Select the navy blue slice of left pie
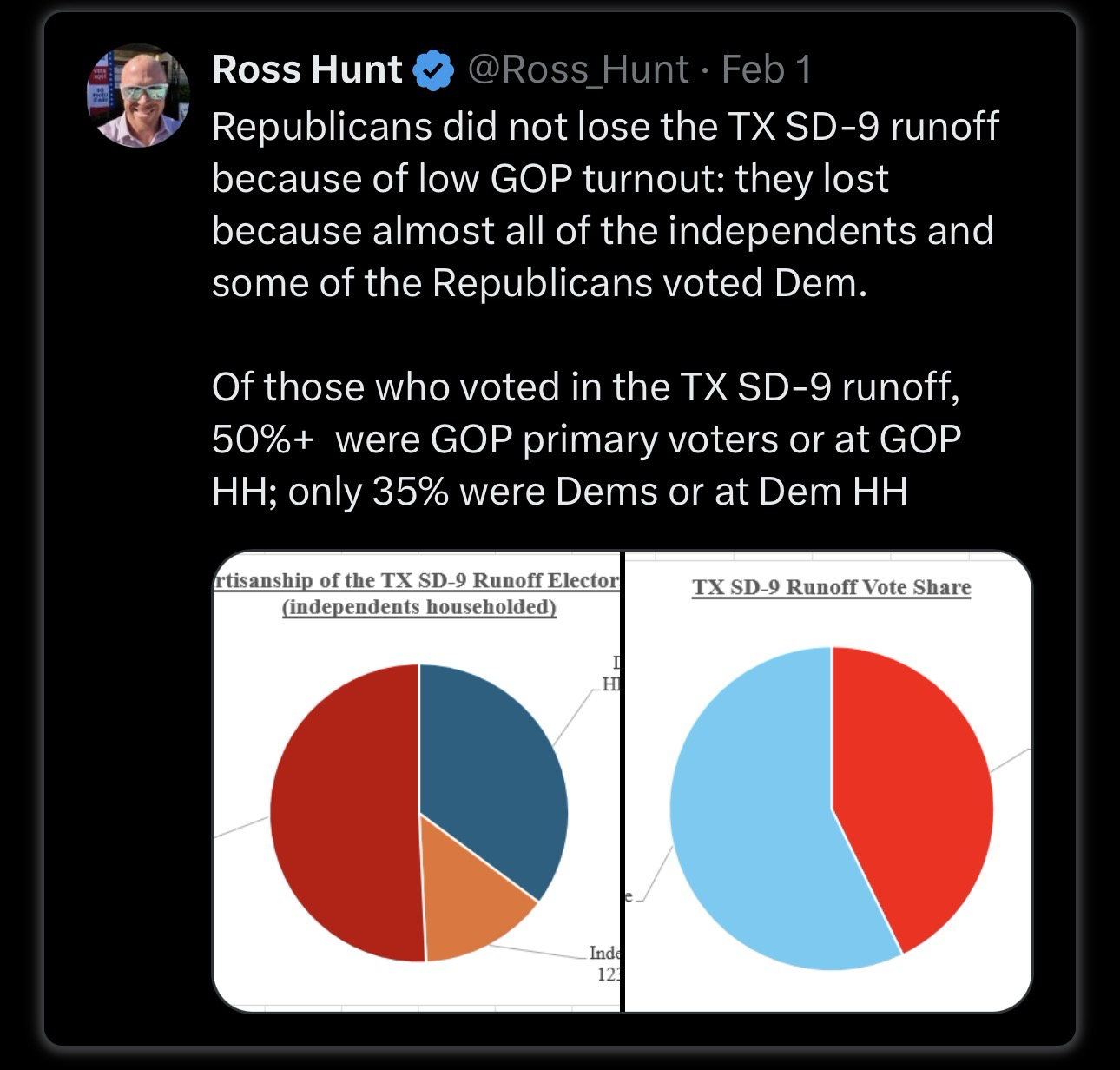 tap(491, 764)
